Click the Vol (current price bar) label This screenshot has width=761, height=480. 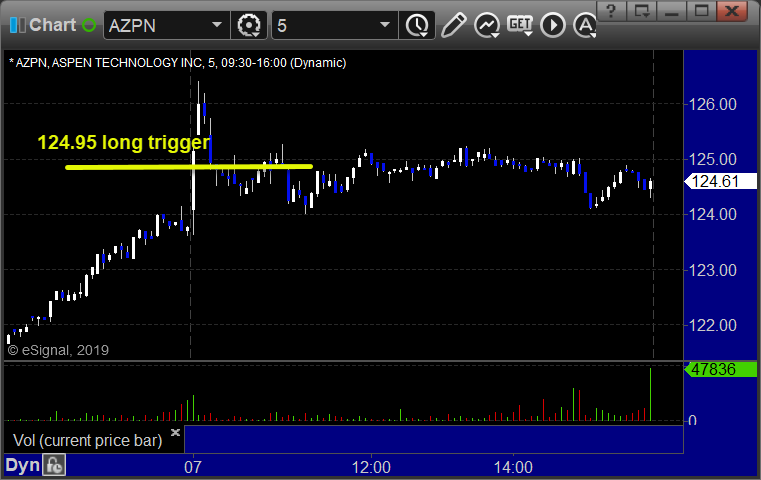(87, 441)
